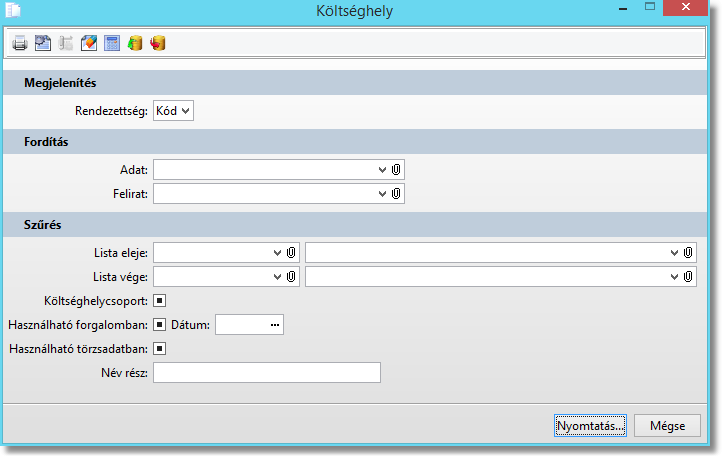This screenshot has width=722, height=458.
Task: Open the Dátum picker ellipsis button
Action: coord(275,325)
